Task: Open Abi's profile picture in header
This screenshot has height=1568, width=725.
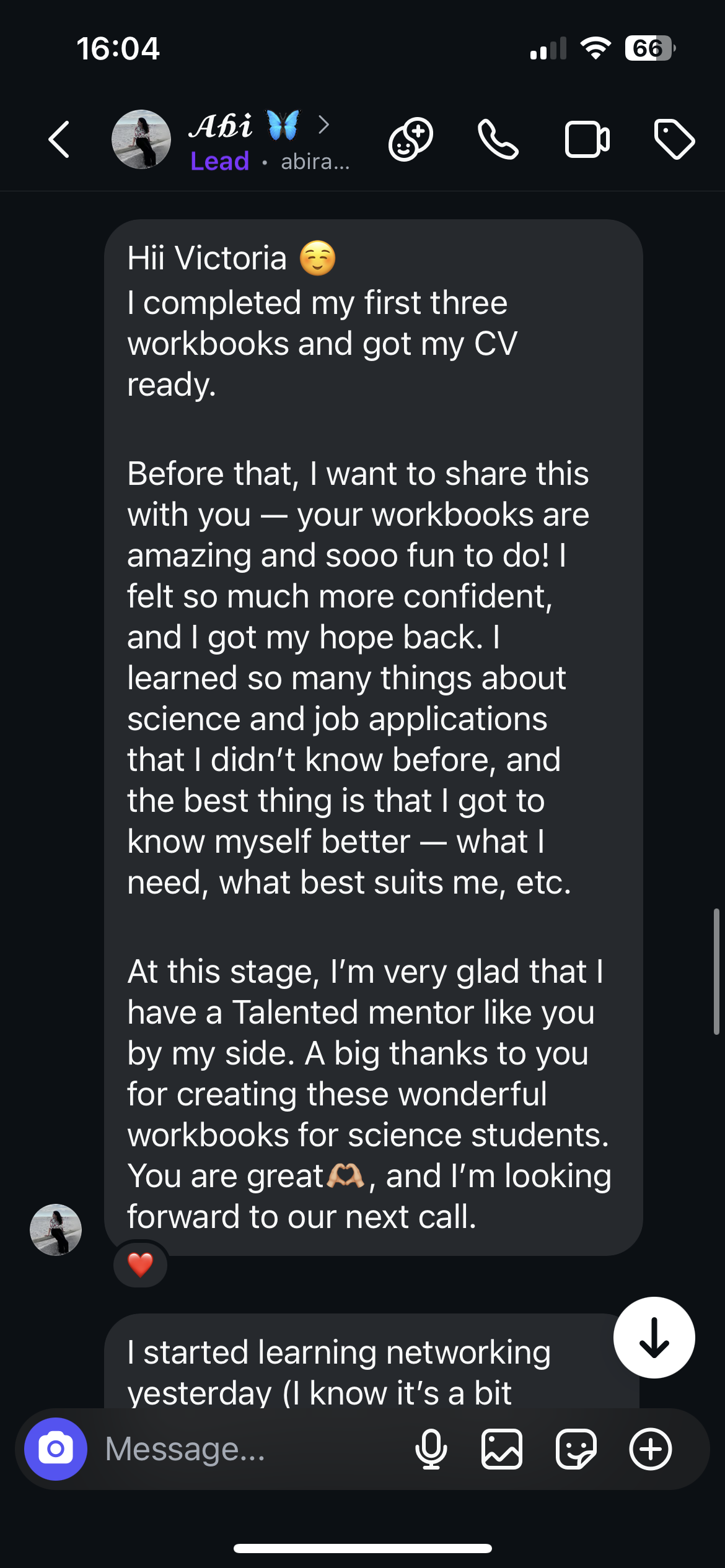Action: coord(141,139)
